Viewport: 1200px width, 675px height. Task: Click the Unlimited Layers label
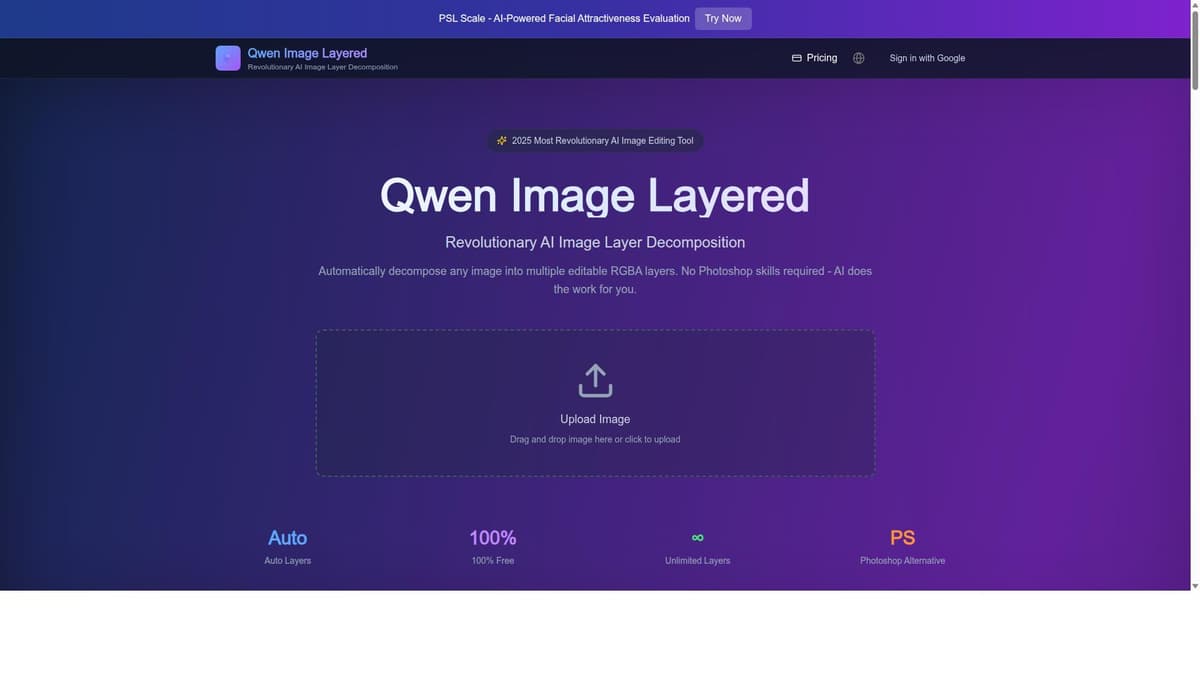coord(697,560)
